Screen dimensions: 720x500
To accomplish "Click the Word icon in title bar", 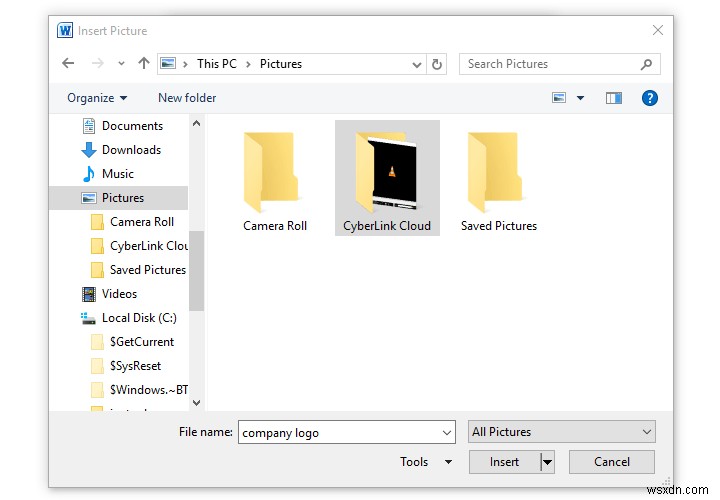I will pyautogui.click(x=65, y=30).
